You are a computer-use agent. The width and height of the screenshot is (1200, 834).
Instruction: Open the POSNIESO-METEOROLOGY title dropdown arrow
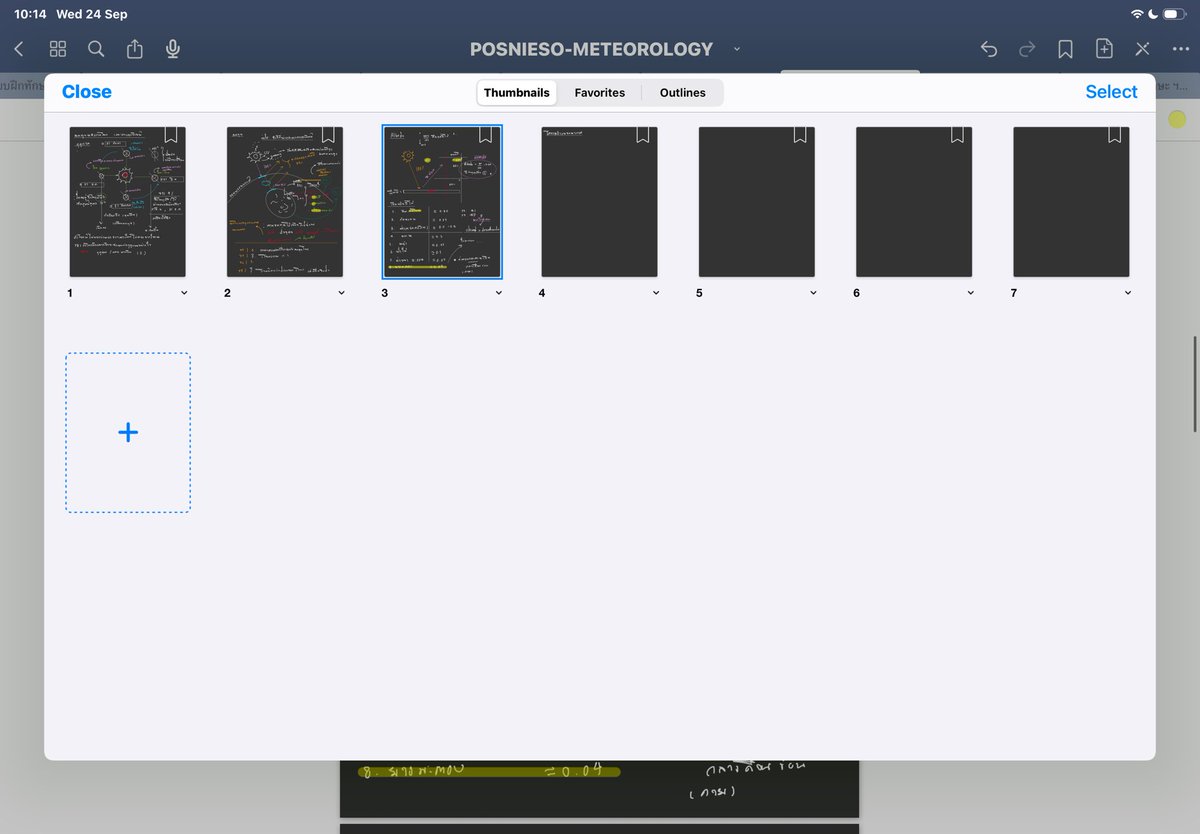[737, 49]
